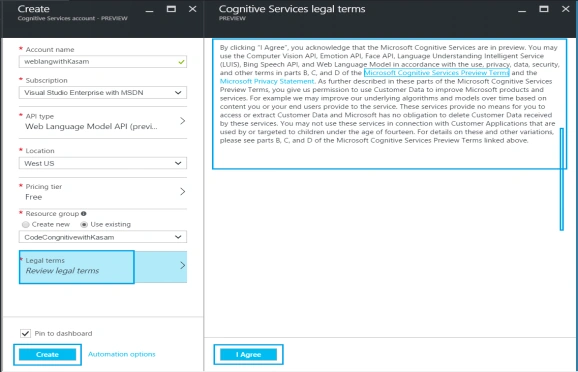The height and width of the screenshot is (372, 578).
Task: Click the Create button
Action: (47, 354)
